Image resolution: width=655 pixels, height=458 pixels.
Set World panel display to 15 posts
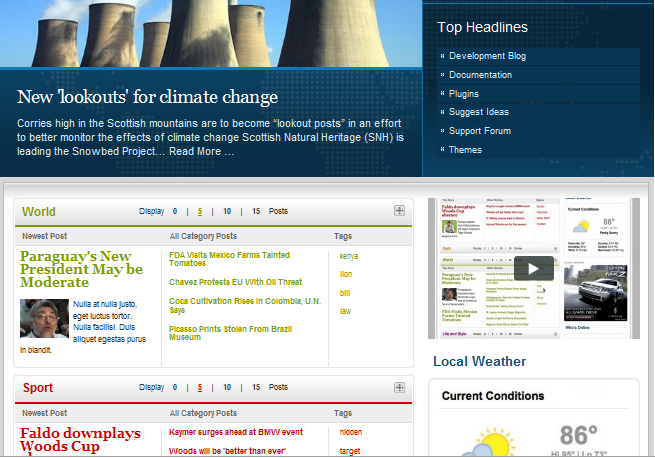tap(256, 211)
